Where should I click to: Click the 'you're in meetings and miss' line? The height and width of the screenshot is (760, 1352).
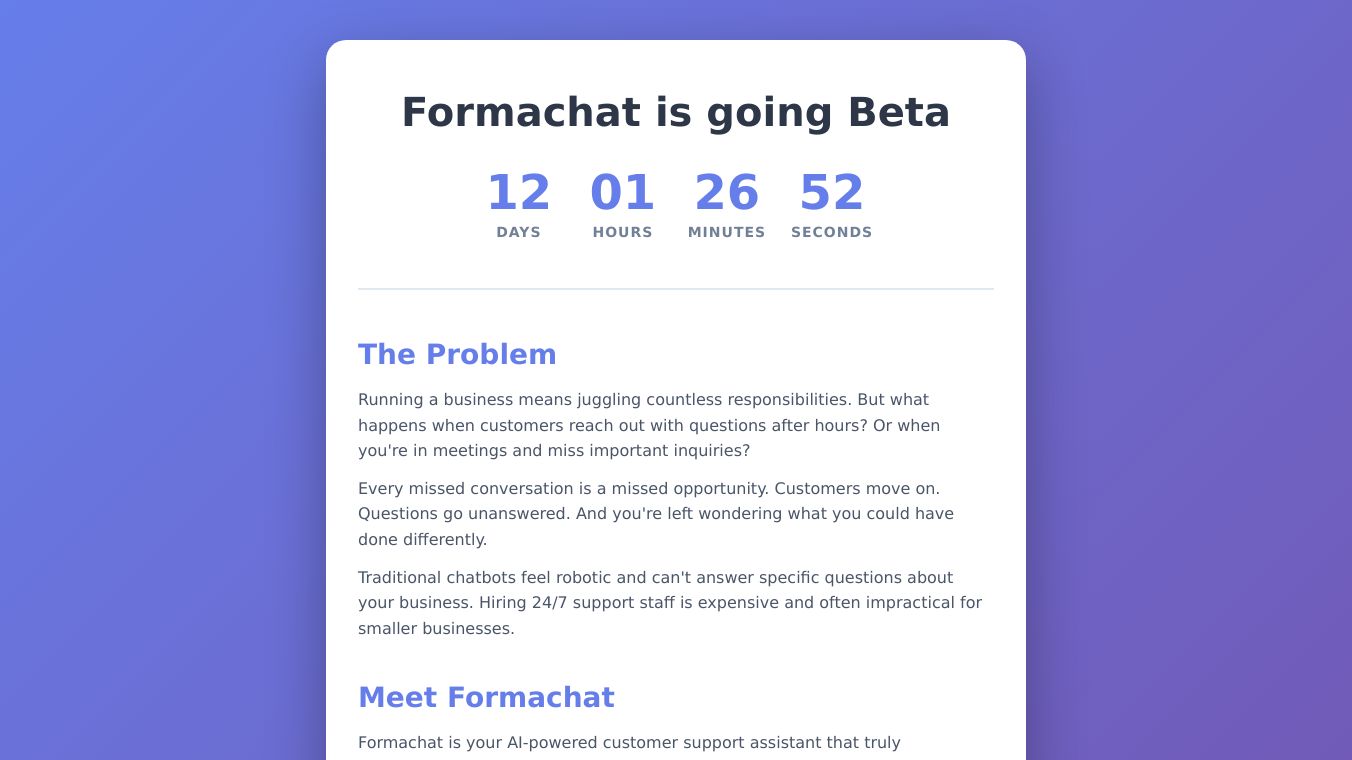tap(553, 451)
